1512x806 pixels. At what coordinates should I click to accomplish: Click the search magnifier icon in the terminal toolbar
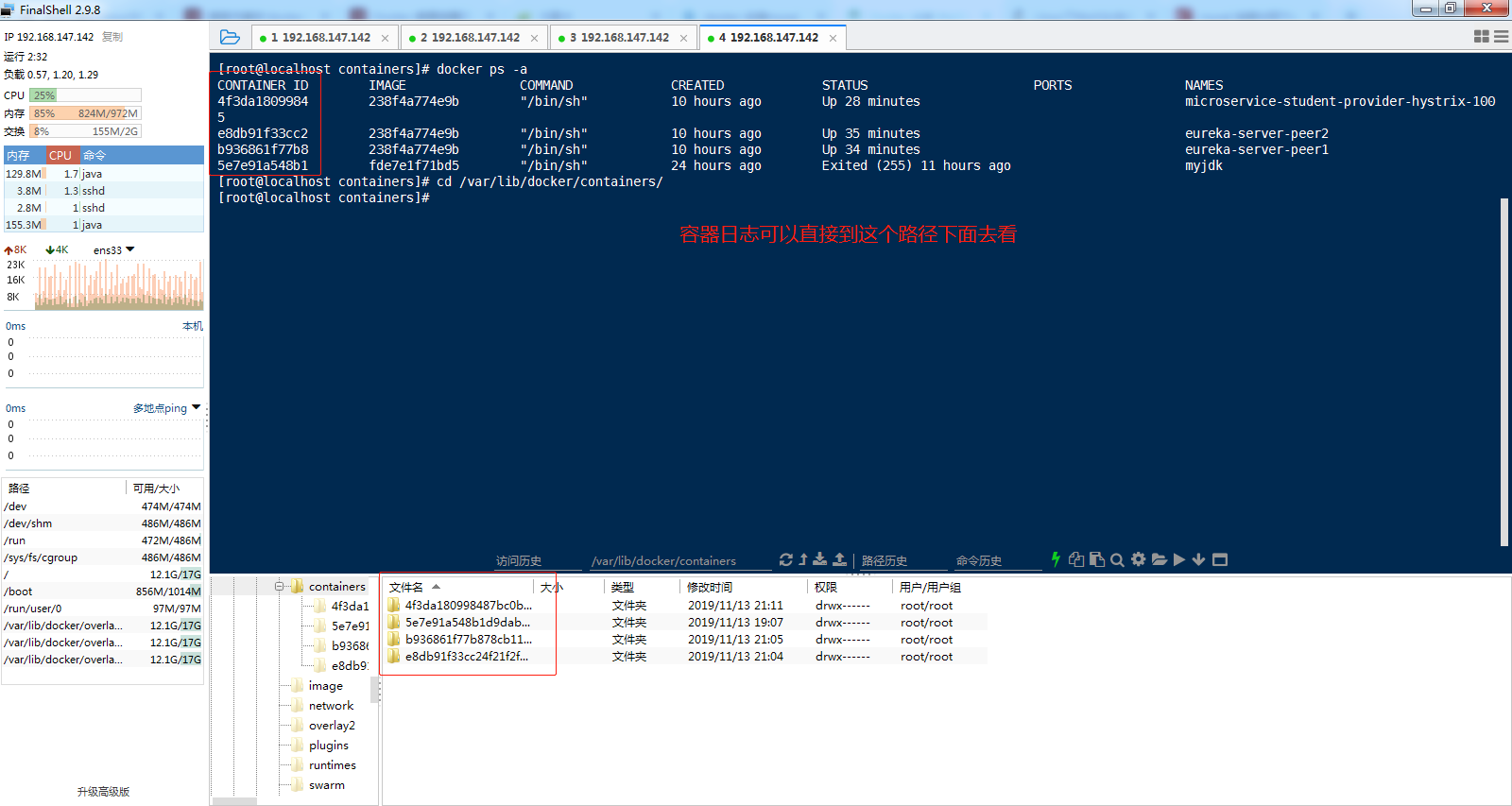1117,559
